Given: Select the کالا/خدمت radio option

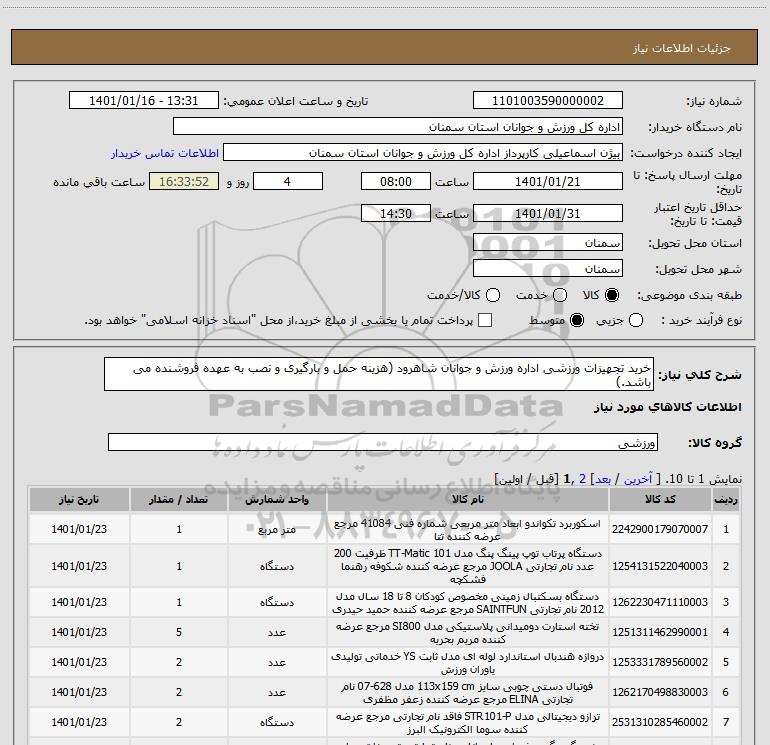Looking at the screenshot, I should pos(493,295).
